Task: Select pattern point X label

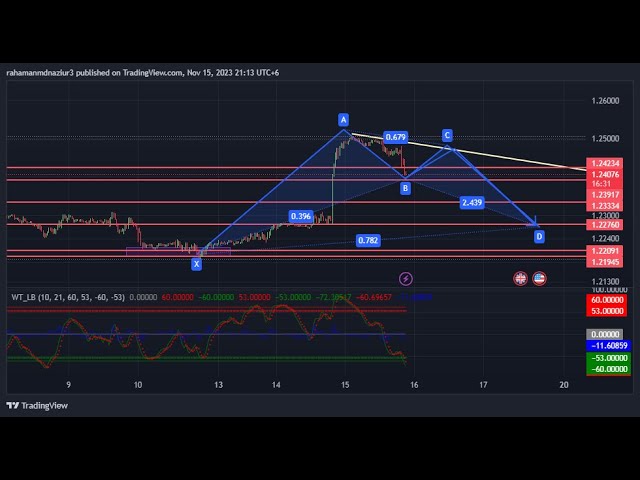Action: tap(196, 264)
